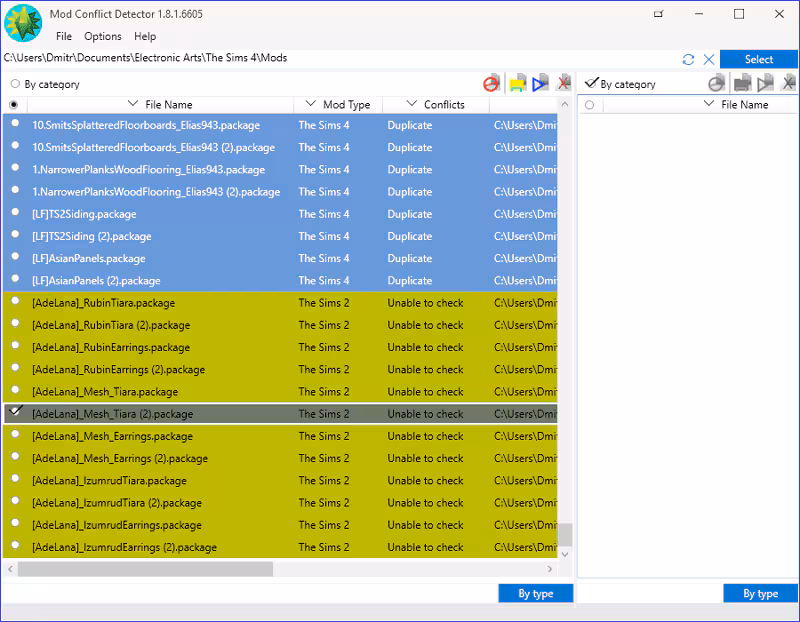Click the [AdeLana]_Mesh_Earrings (2).package file name

120,458
